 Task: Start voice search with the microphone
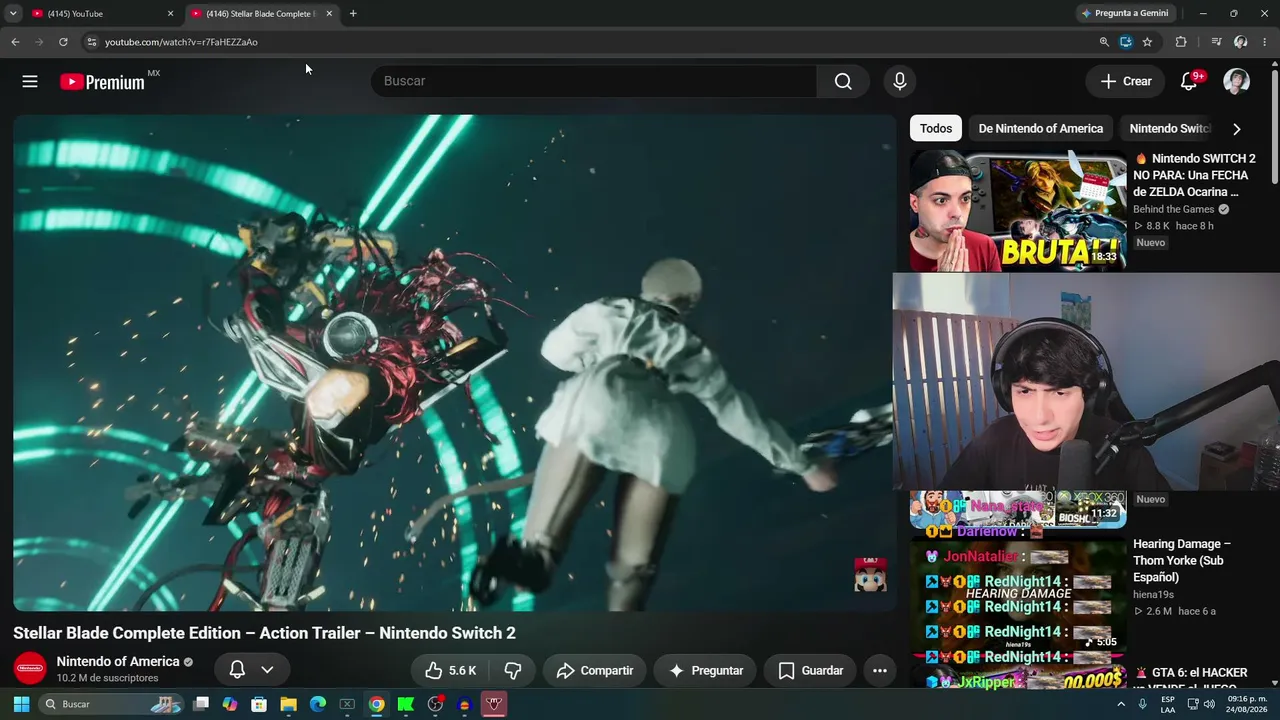(900, 81)
